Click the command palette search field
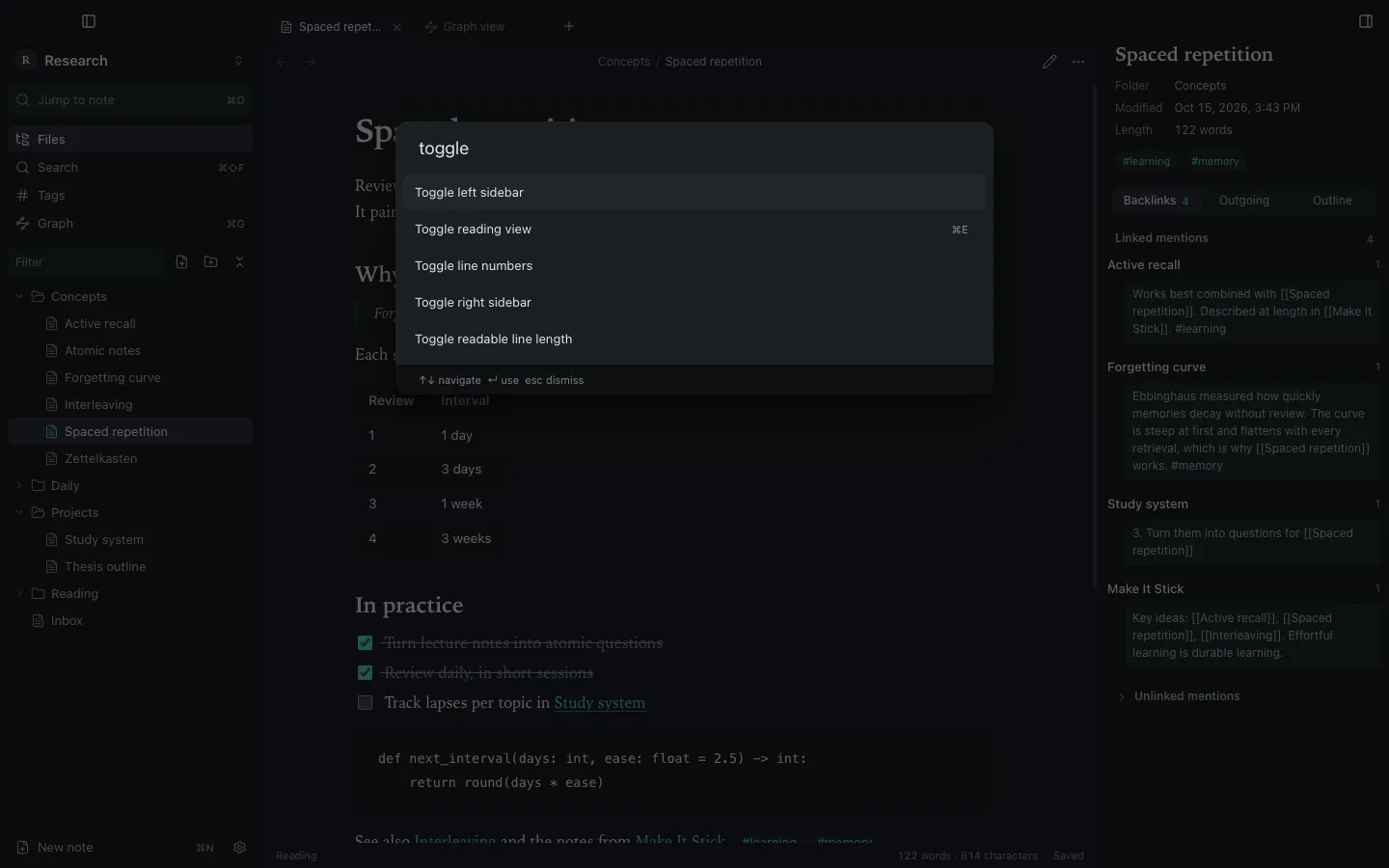The image size is (1389, 868). [x=694, y=149]
